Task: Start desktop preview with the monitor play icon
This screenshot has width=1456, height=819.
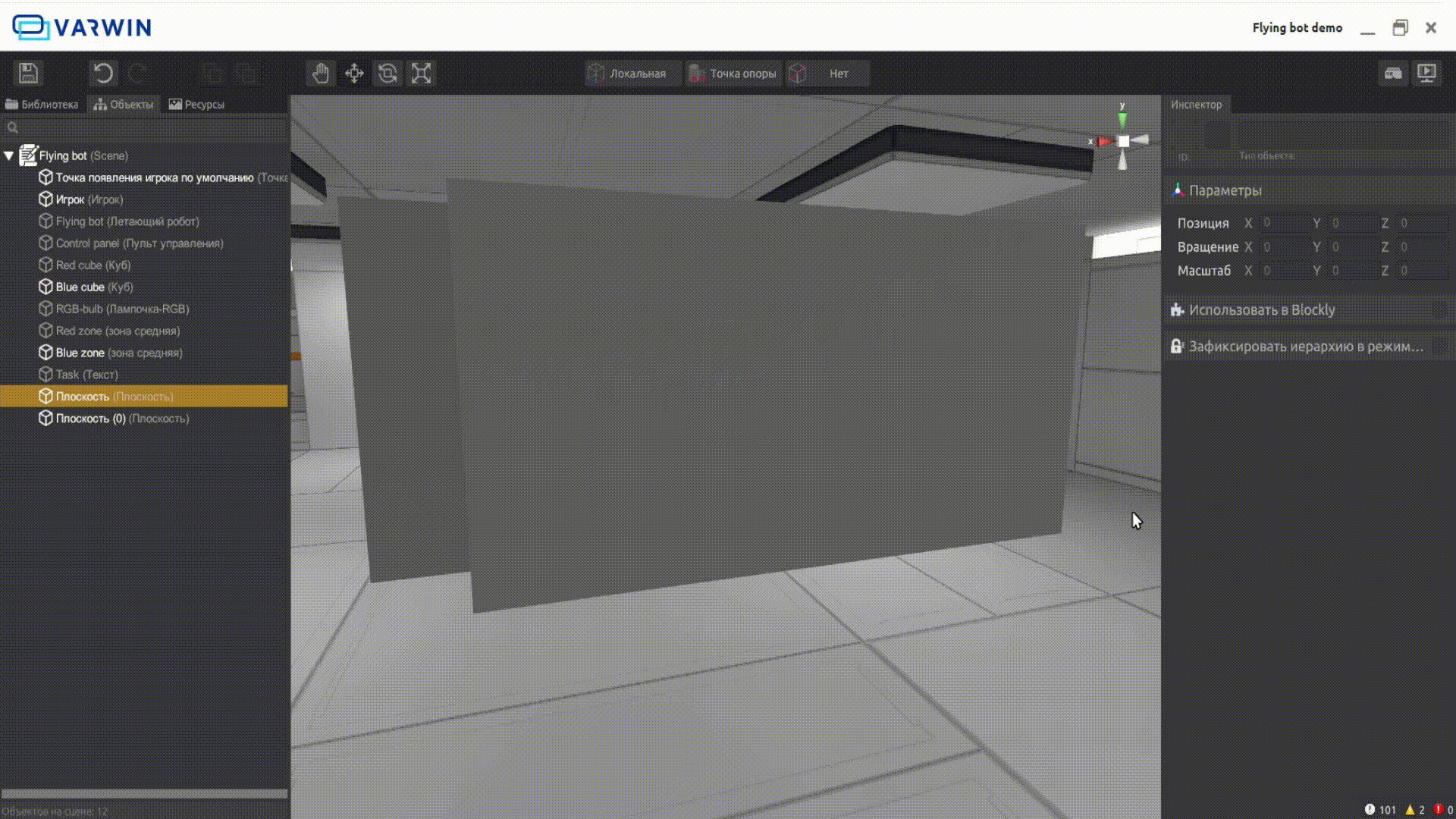Action: click(1426, 73)
